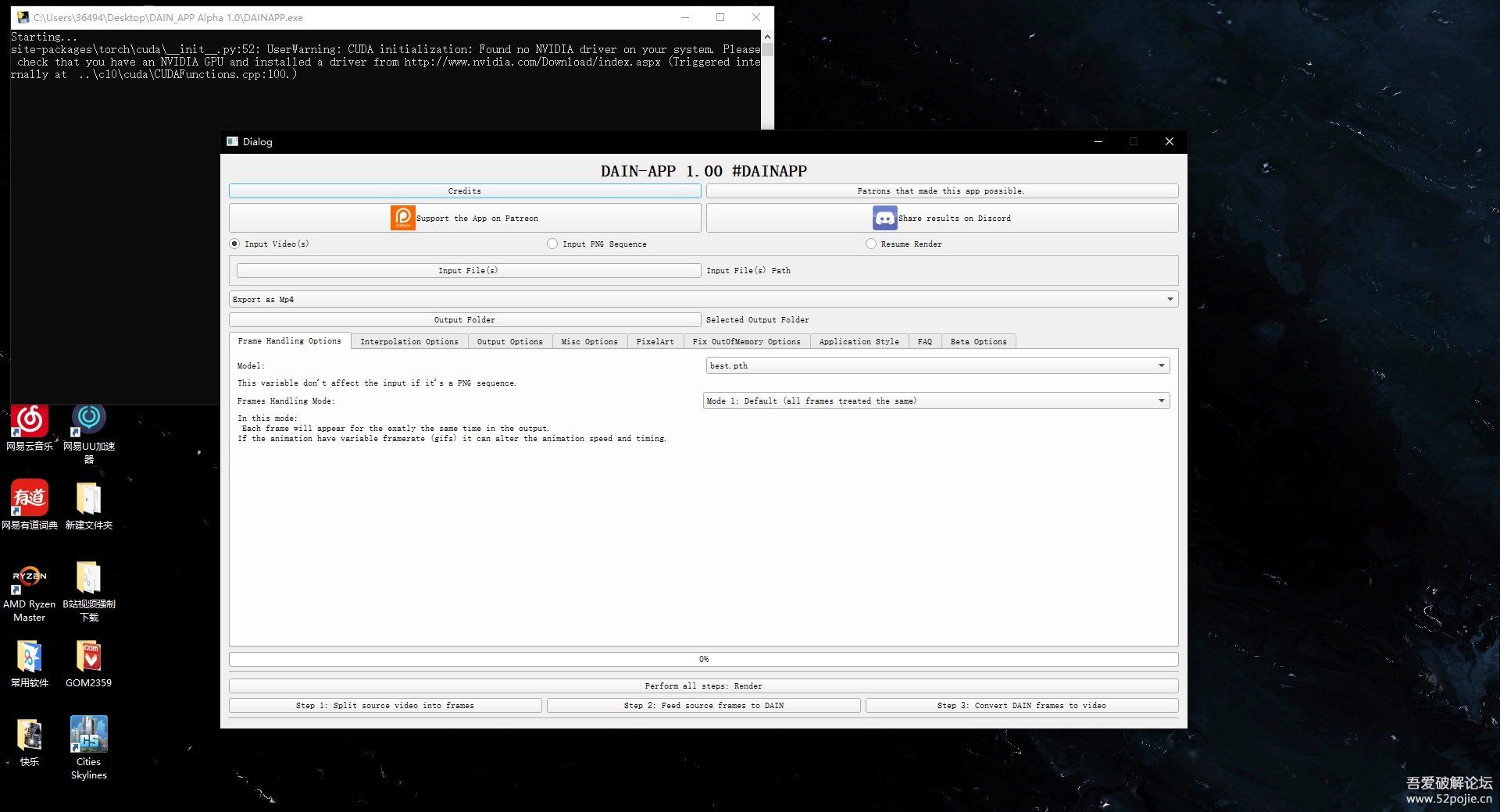Click the 0% render progress bar
The width and height of the screenshot is (1500, 812).
click(x=703, y=659)
